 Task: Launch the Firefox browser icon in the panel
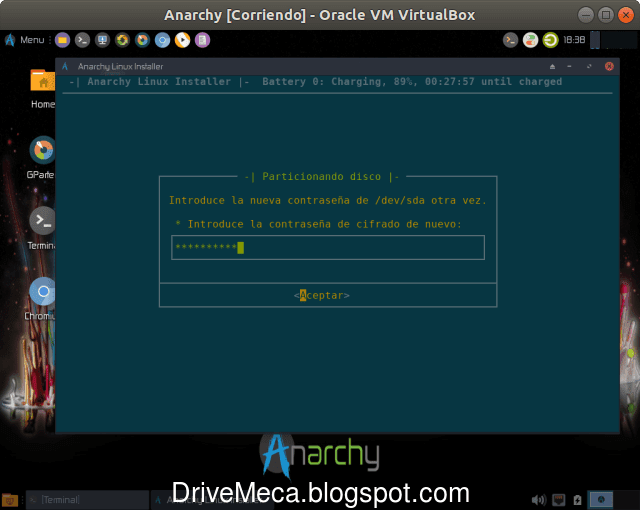click(142, 40)
